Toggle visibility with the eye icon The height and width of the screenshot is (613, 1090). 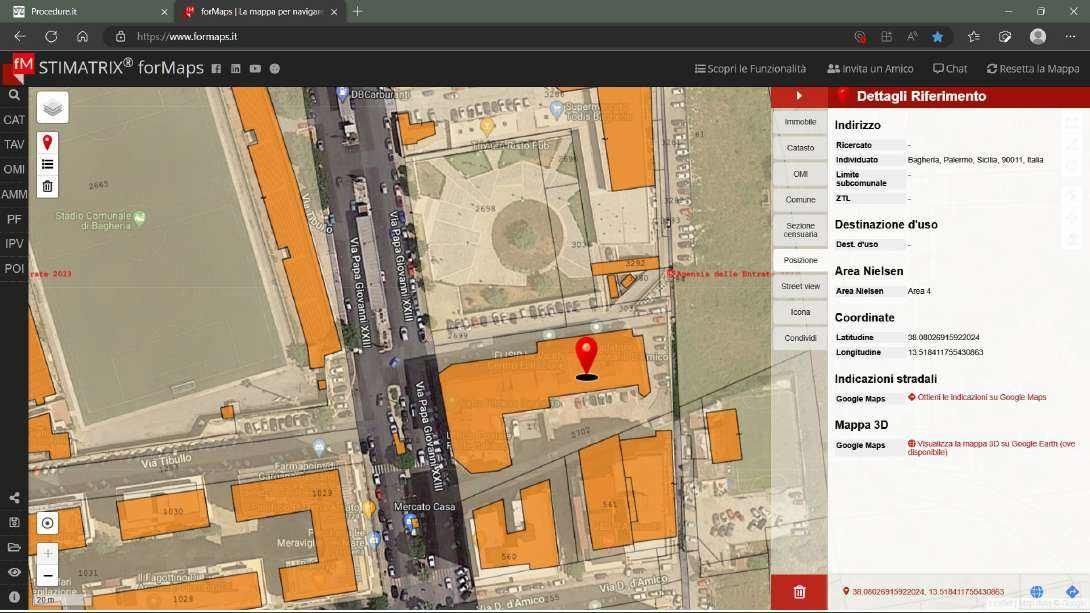click(14, 572)
